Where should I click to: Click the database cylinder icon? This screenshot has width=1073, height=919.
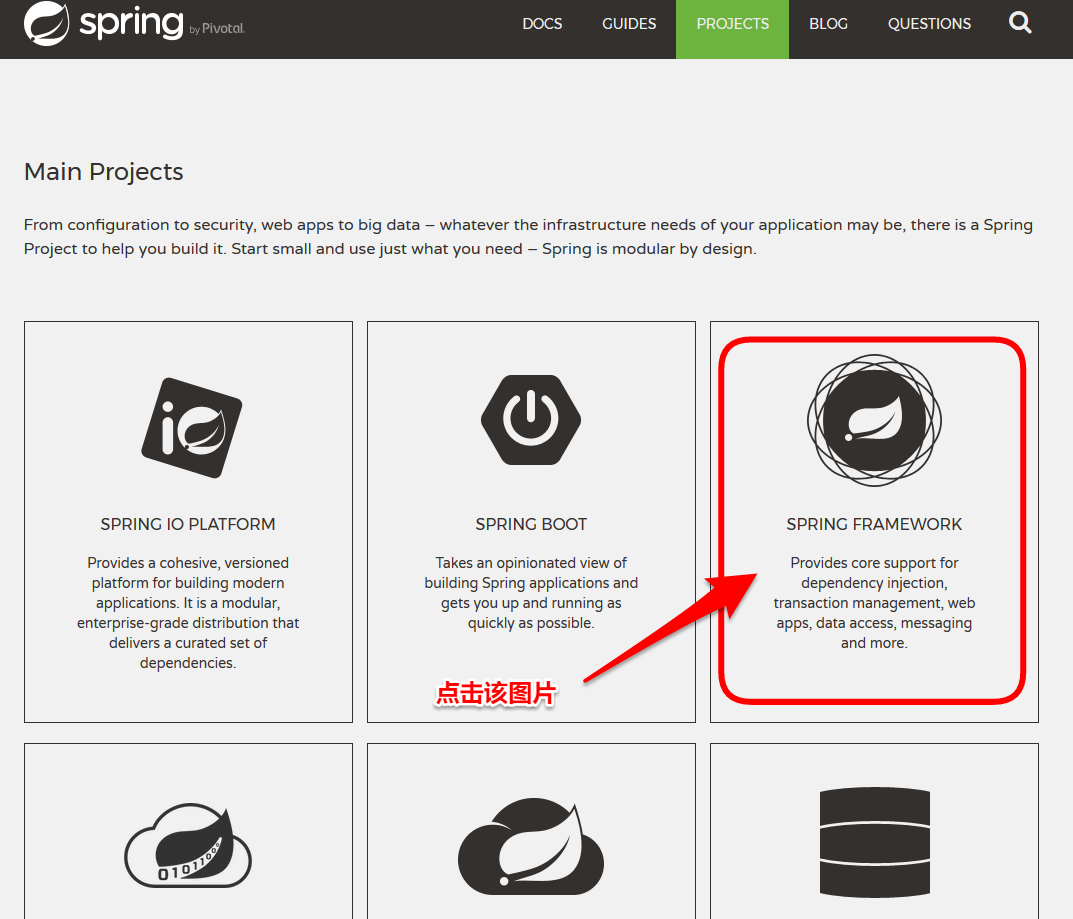click(875, 842)
